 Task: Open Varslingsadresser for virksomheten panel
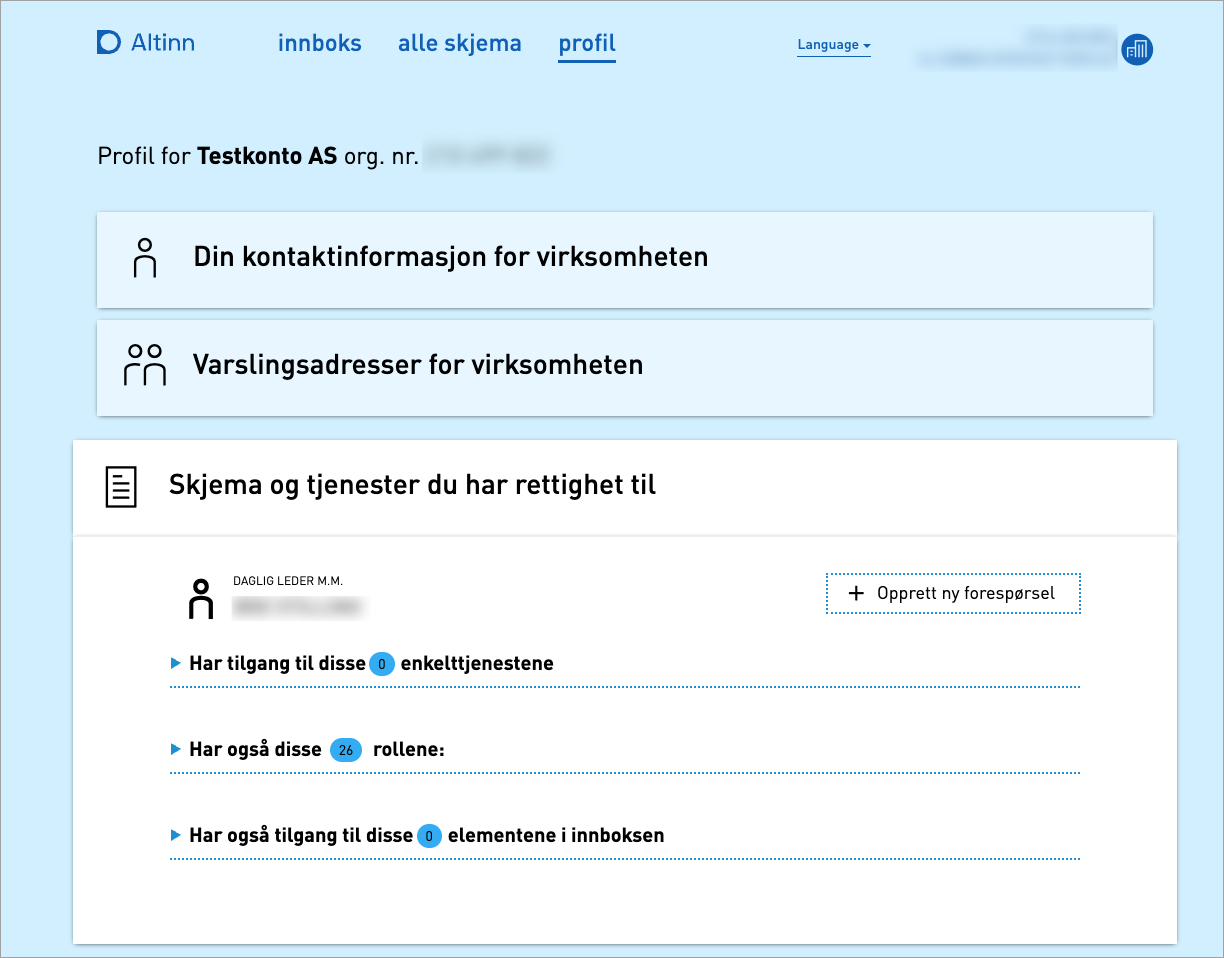(624, 367)
